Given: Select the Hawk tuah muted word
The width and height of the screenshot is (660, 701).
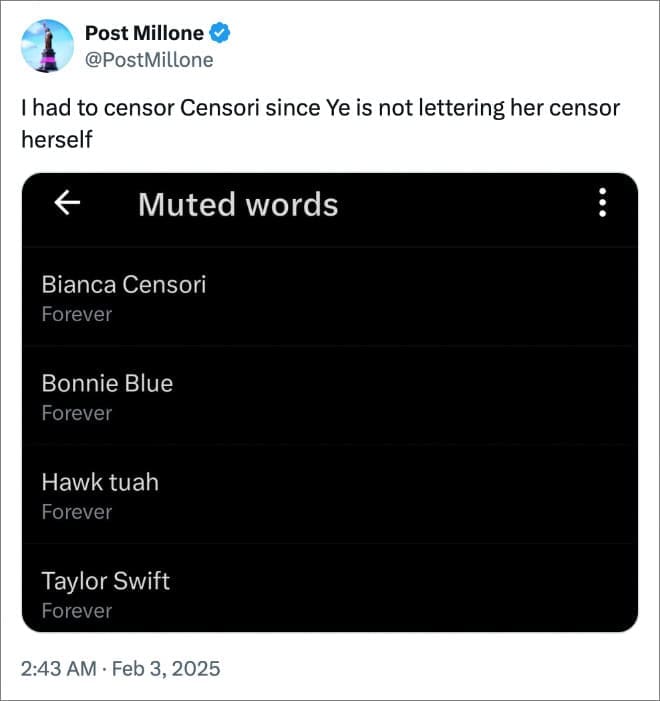Looking at the screenshot, I should point(100,483).
